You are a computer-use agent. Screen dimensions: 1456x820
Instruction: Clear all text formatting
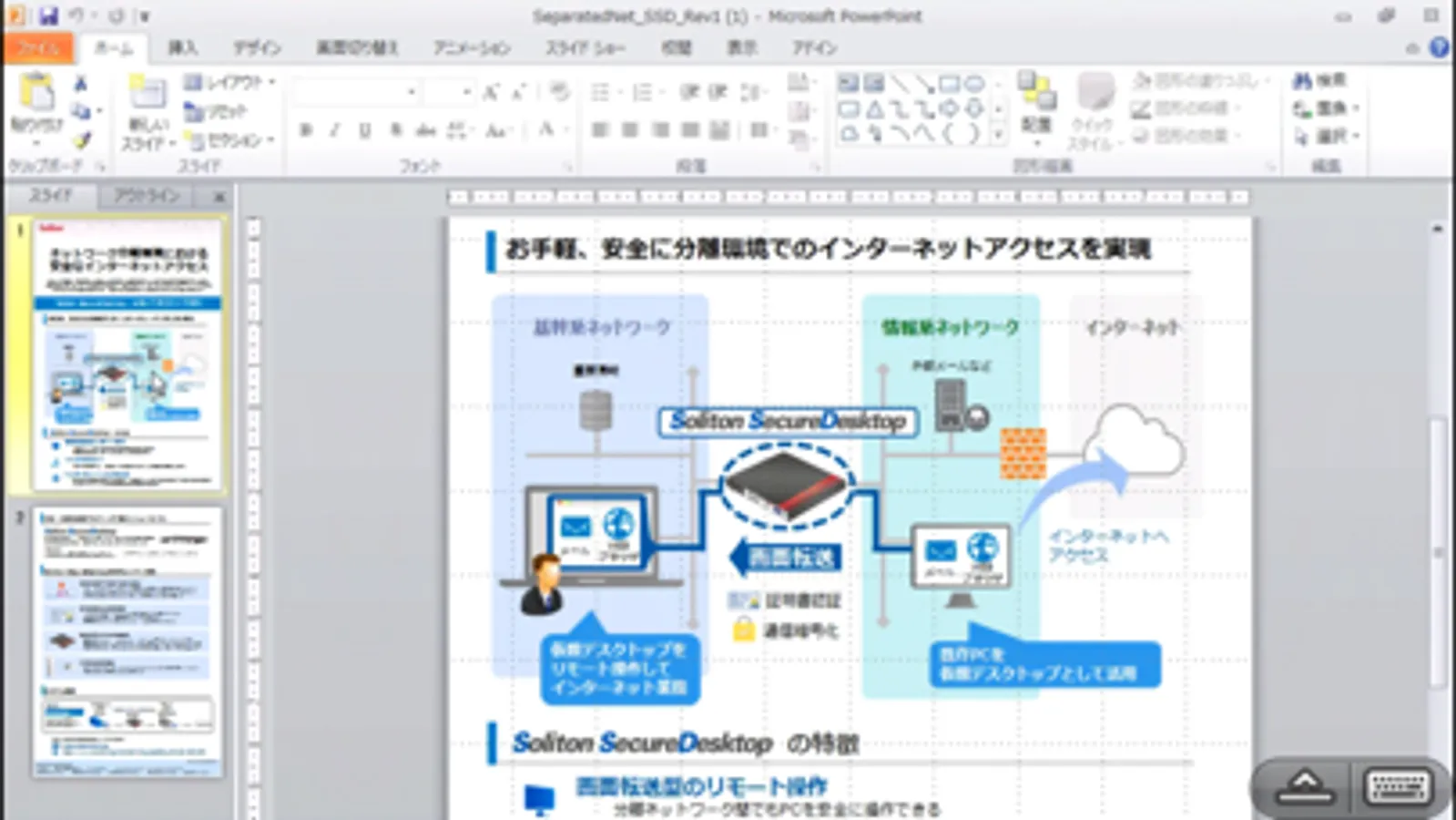[x=559, y=91]
